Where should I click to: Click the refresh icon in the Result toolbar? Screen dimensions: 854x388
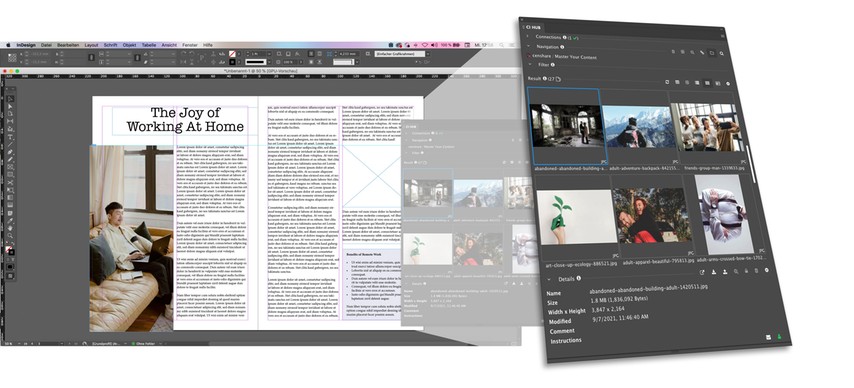click(x=667, y=82)
